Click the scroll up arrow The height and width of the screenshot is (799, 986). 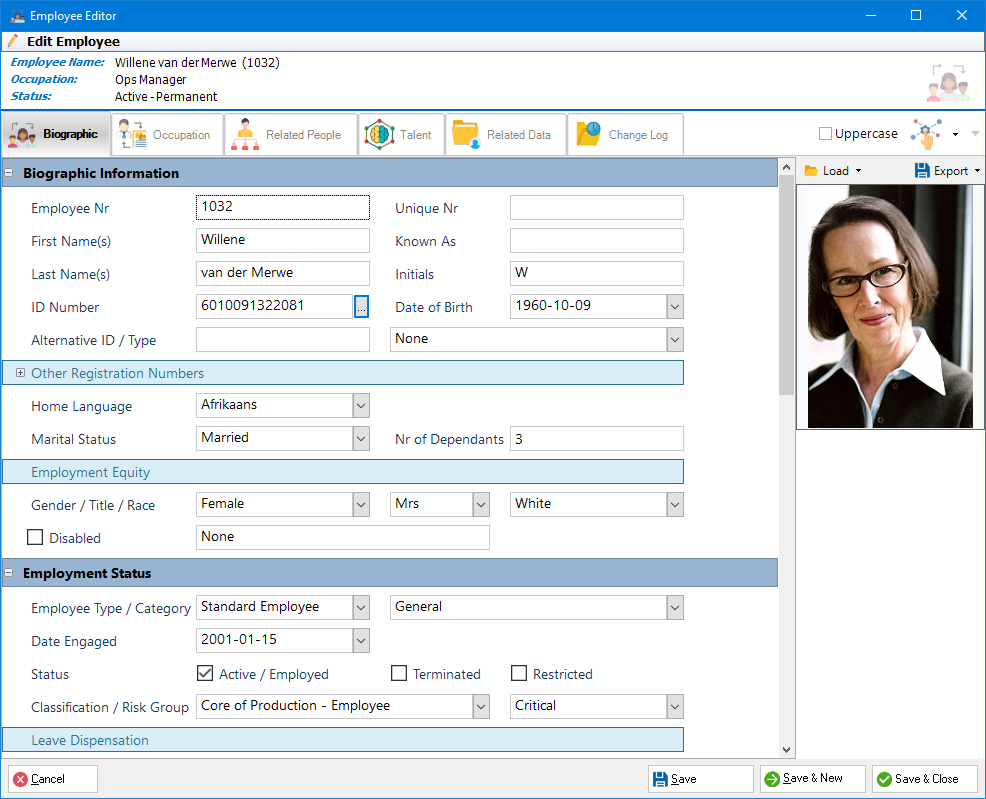(x=786, y=167)
